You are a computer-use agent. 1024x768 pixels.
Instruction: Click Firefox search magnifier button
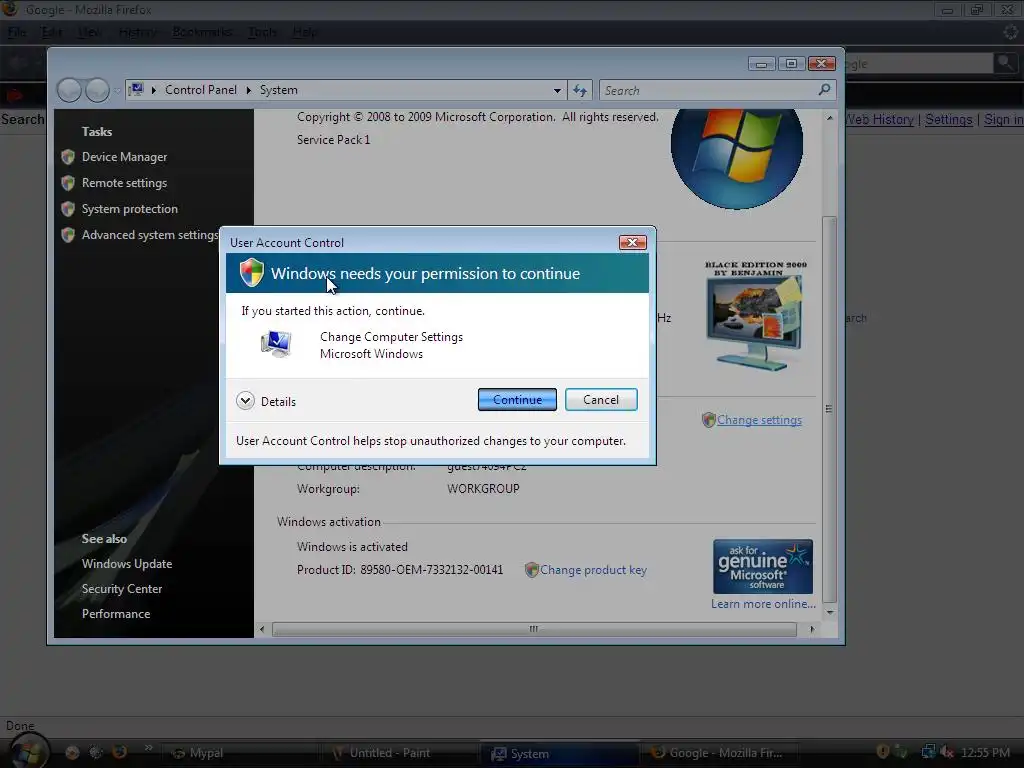[1005, 63]
